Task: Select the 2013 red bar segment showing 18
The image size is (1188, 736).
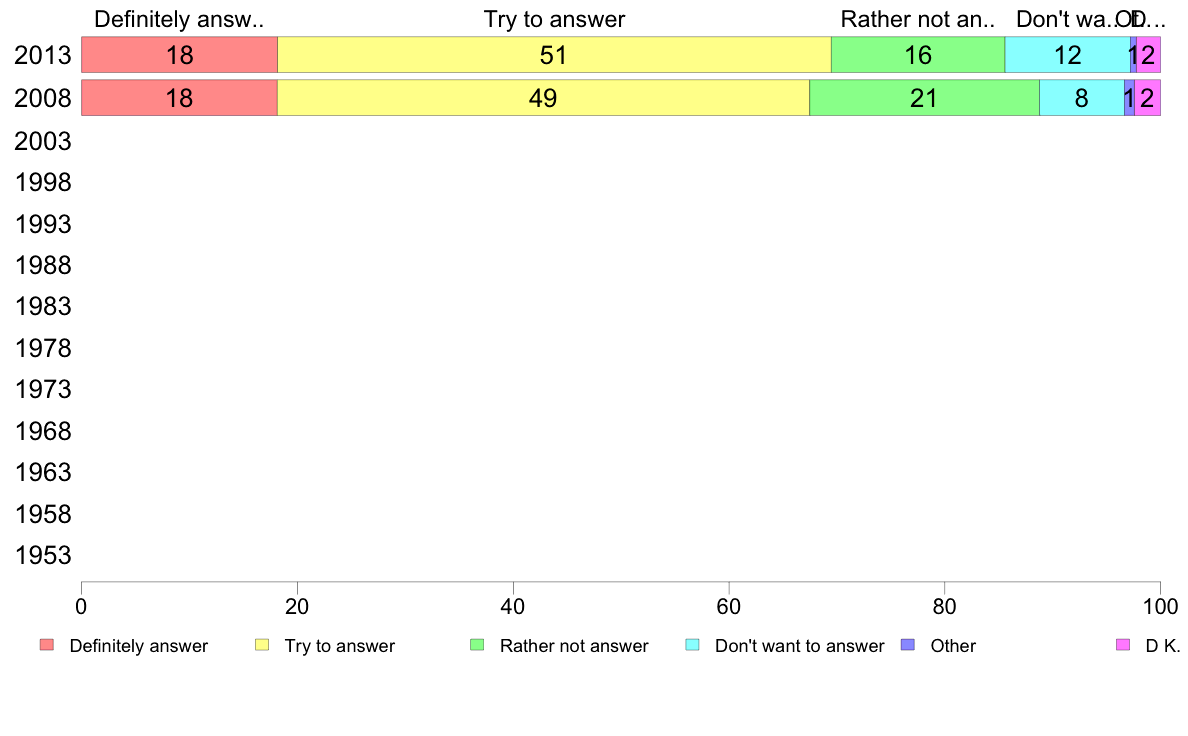Action: (180, 55)
